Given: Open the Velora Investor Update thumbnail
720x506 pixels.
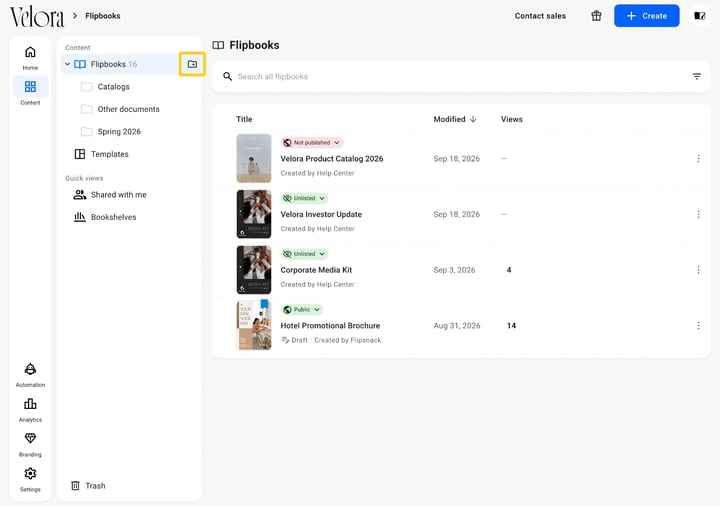Looking at the screenshot, I should (254, 214).
